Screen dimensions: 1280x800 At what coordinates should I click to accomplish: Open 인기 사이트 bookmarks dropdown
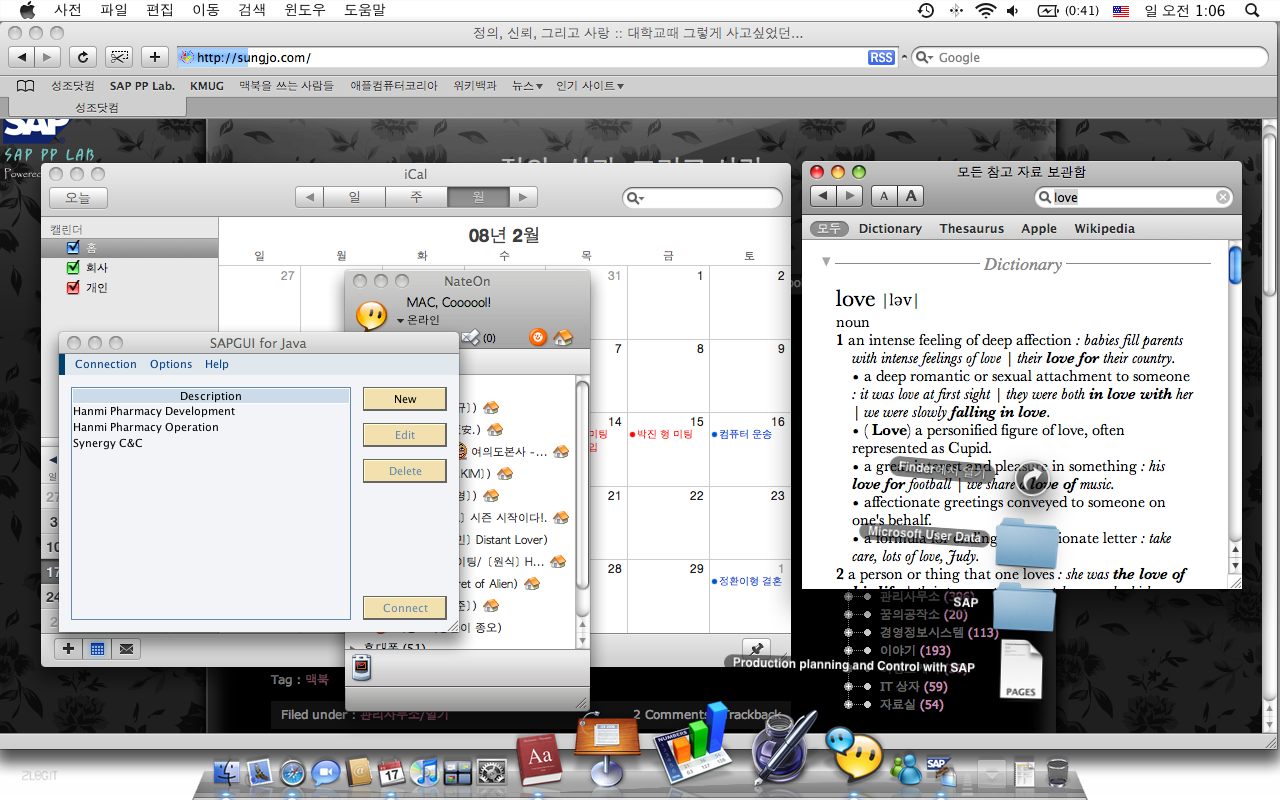tap(590, 86)
